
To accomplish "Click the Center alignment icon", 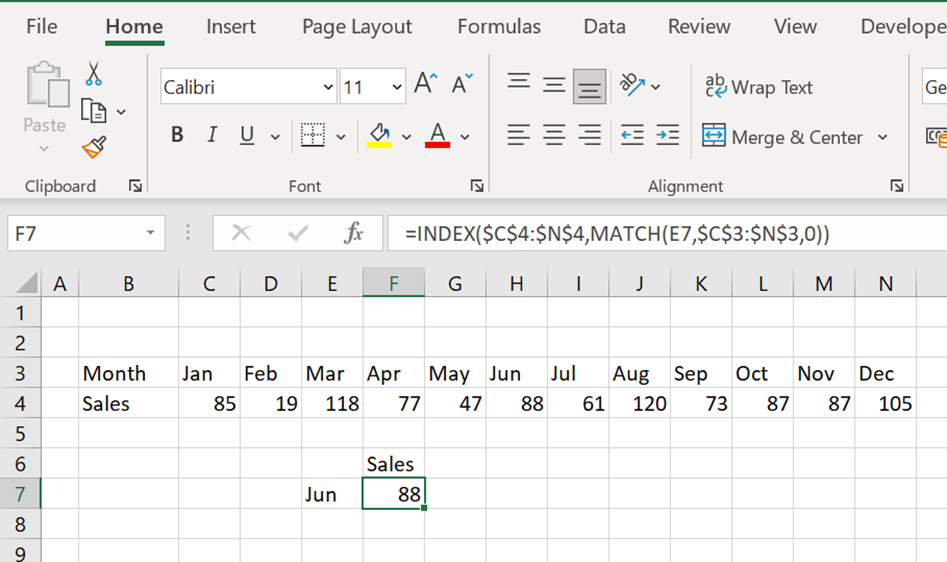I will coord(554,135).
